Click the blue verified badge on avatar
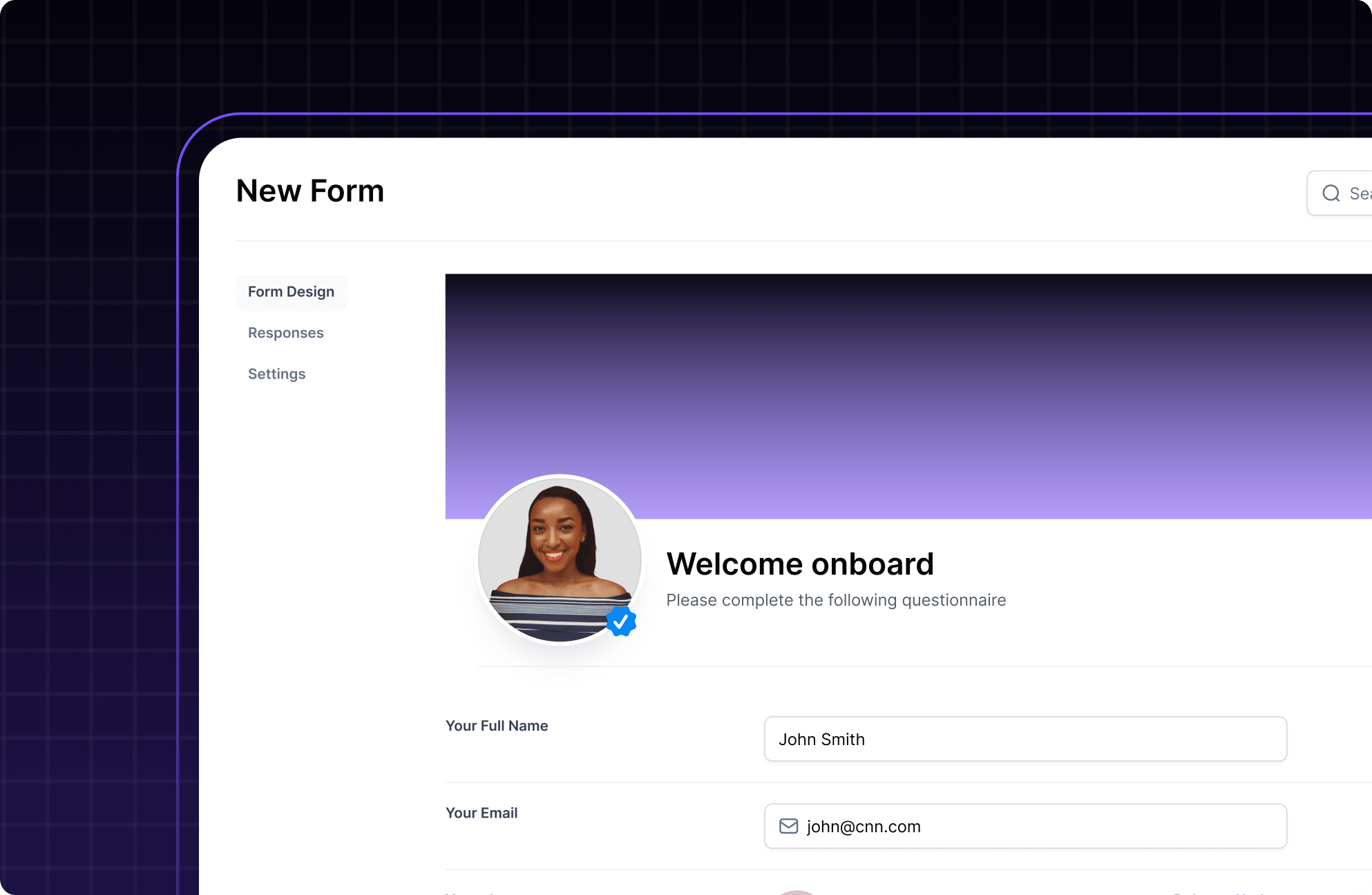Image resolution: width=1372 pixels, height=895 pixels. [x=621, y=622]
